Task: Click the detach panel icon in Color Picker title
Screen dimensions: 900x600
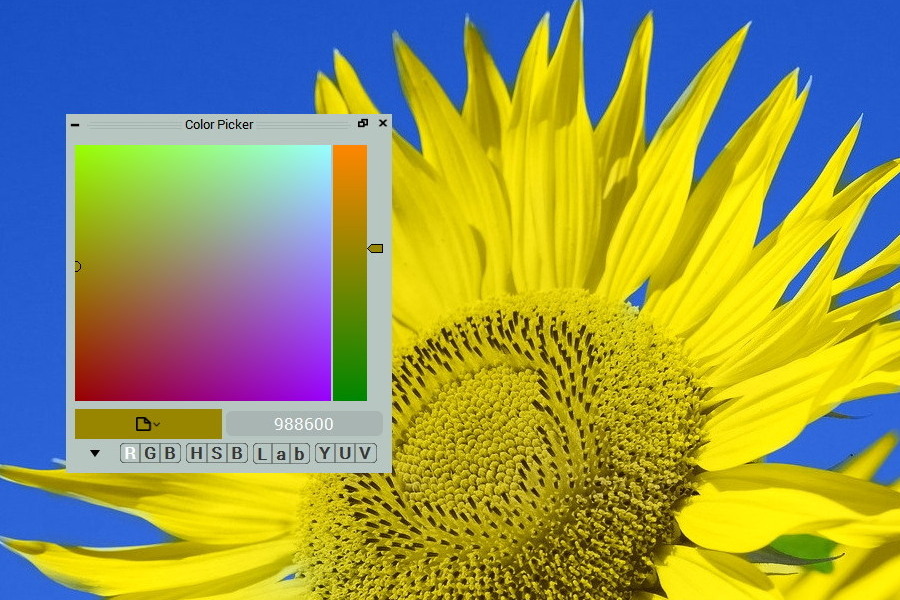Action: coord(363,123)
